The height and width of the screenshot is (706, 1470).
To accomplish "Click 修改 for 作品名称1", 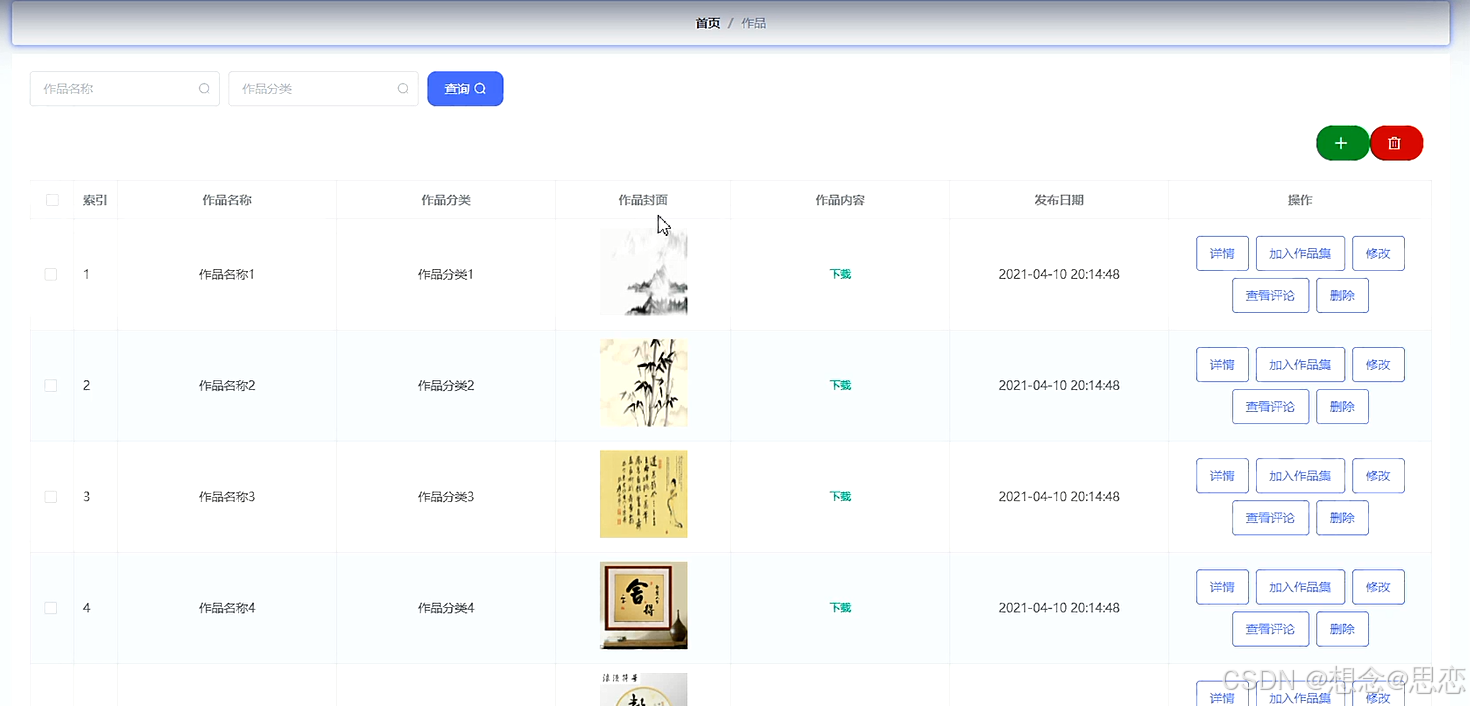I will pyautogui.click(x=1378, y=254).
